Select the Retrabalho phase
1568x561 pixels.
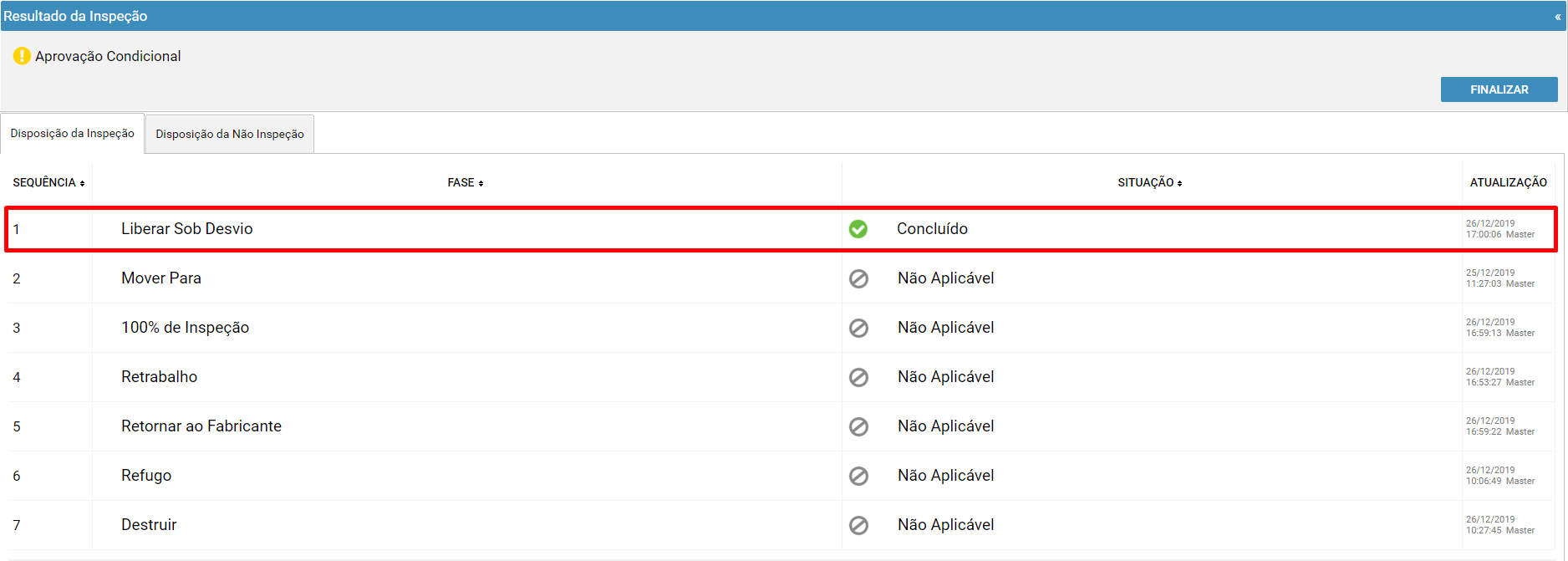pyautogui.click(x=159, y=377)
